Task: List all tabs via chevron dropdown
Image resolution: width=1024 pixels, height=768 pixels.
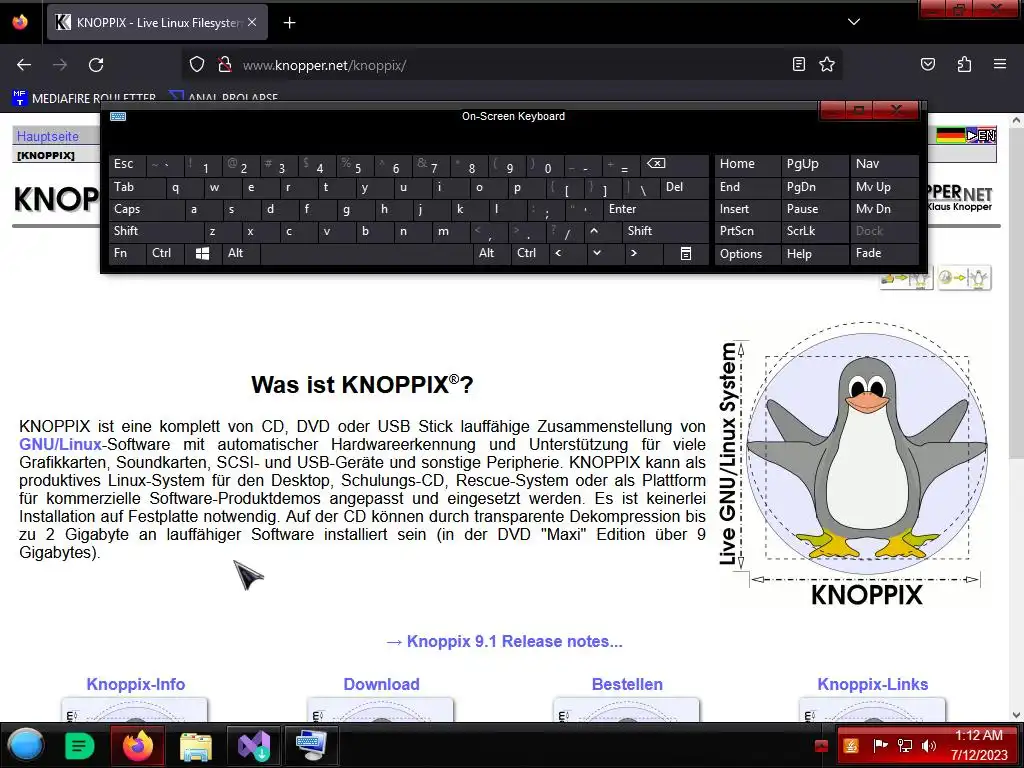Action: 854,22
